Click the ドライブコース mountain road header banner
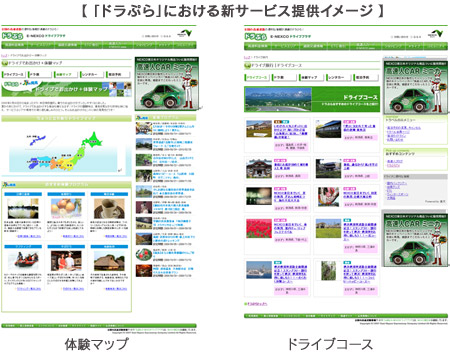Image resolution: width=450 pixels, height=360 pixels. click(x=312, y=99)
